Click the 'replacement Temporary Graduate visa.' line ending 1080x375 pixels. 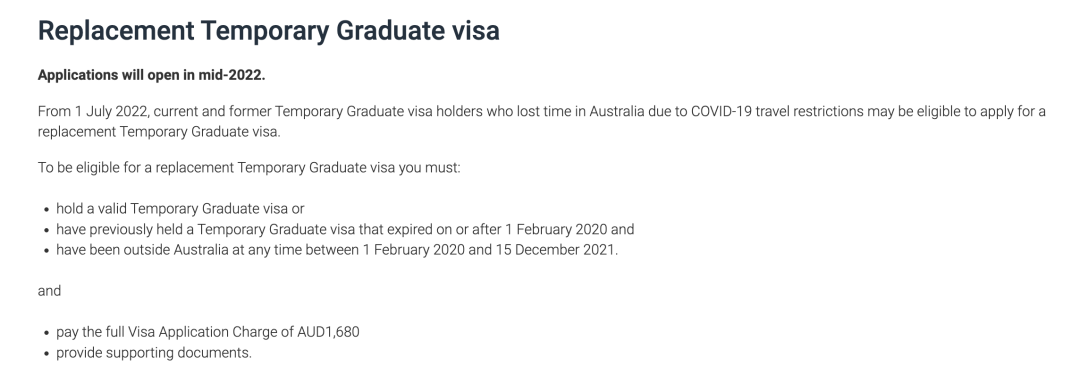[x=159, y=132]
